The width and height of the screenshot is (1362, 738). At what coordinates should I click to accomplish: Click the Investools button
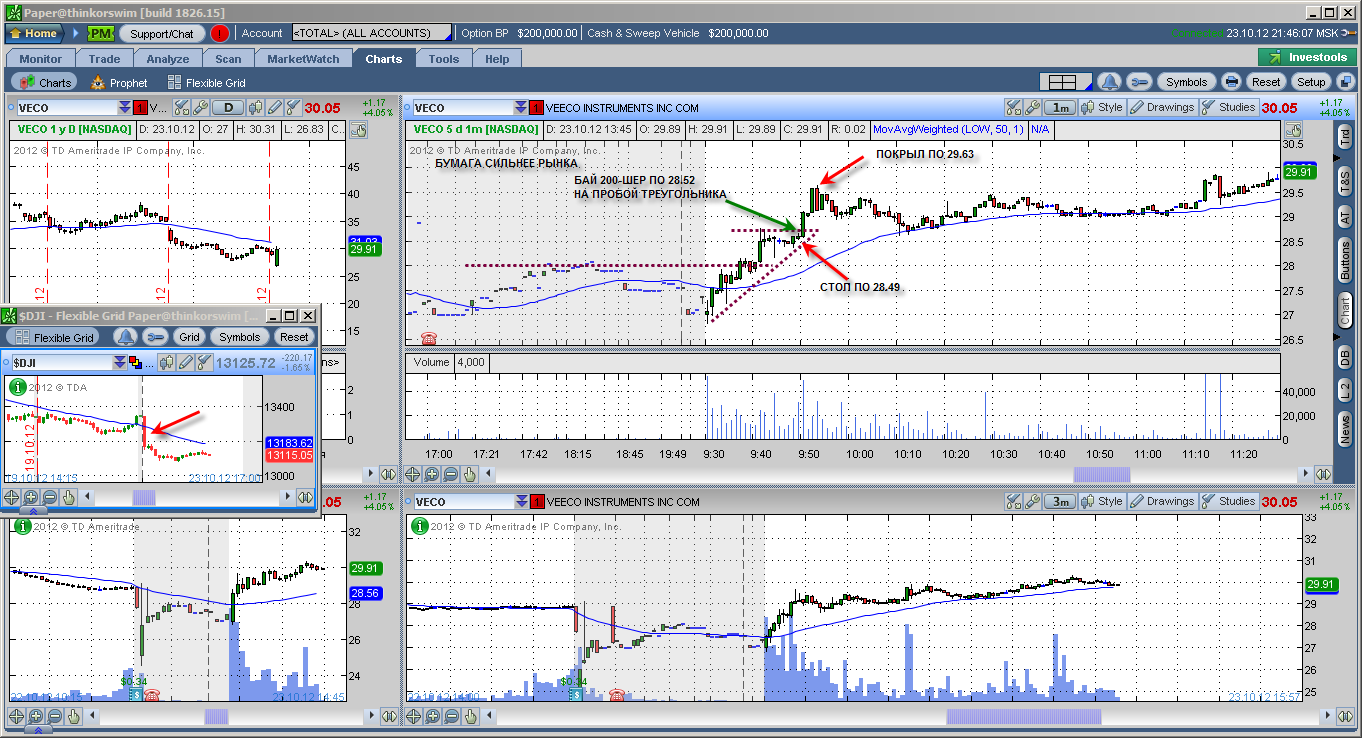coord(1308,57)
